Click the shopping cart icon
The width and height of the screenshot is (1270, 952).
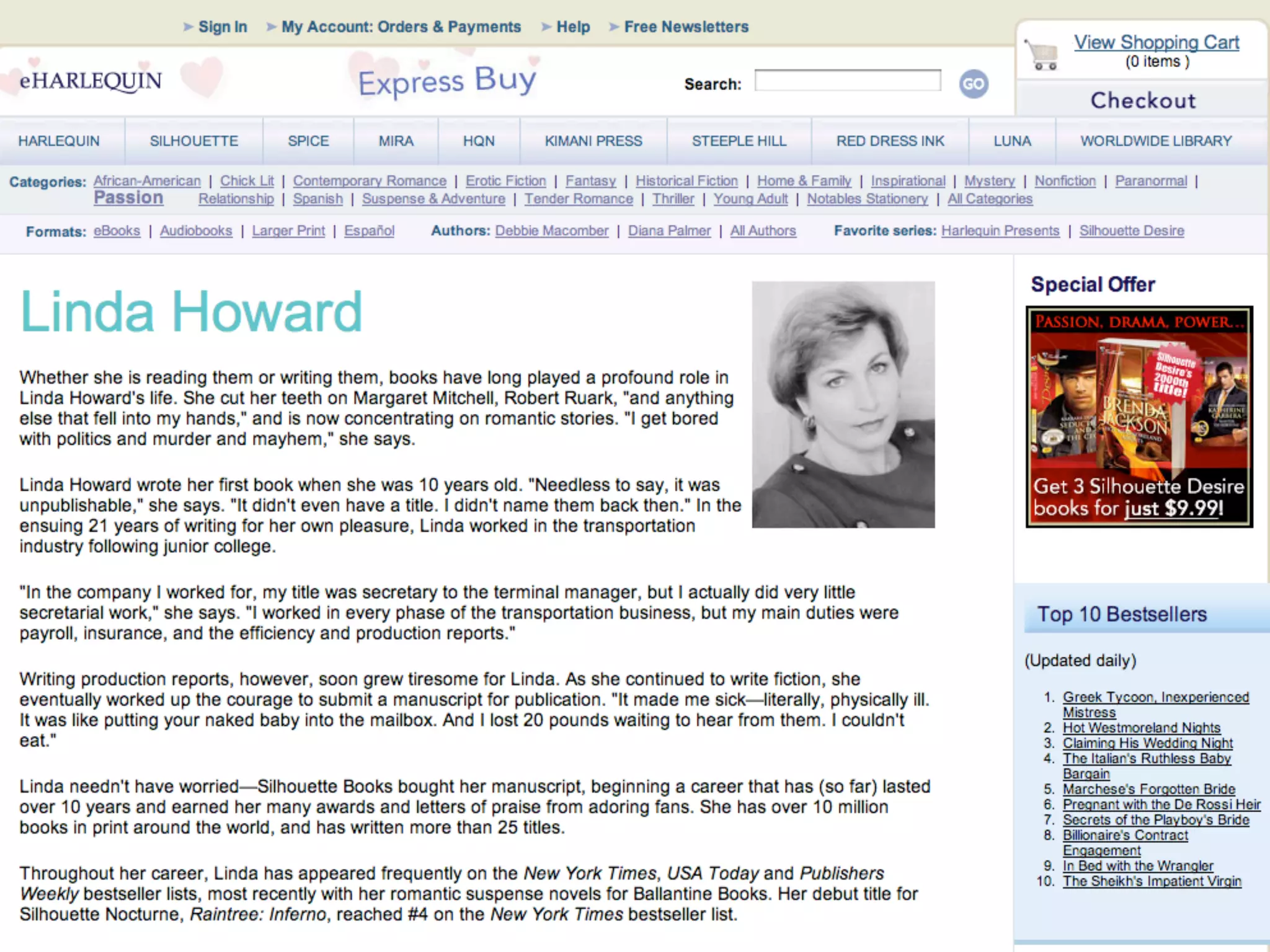(1042, 55)
